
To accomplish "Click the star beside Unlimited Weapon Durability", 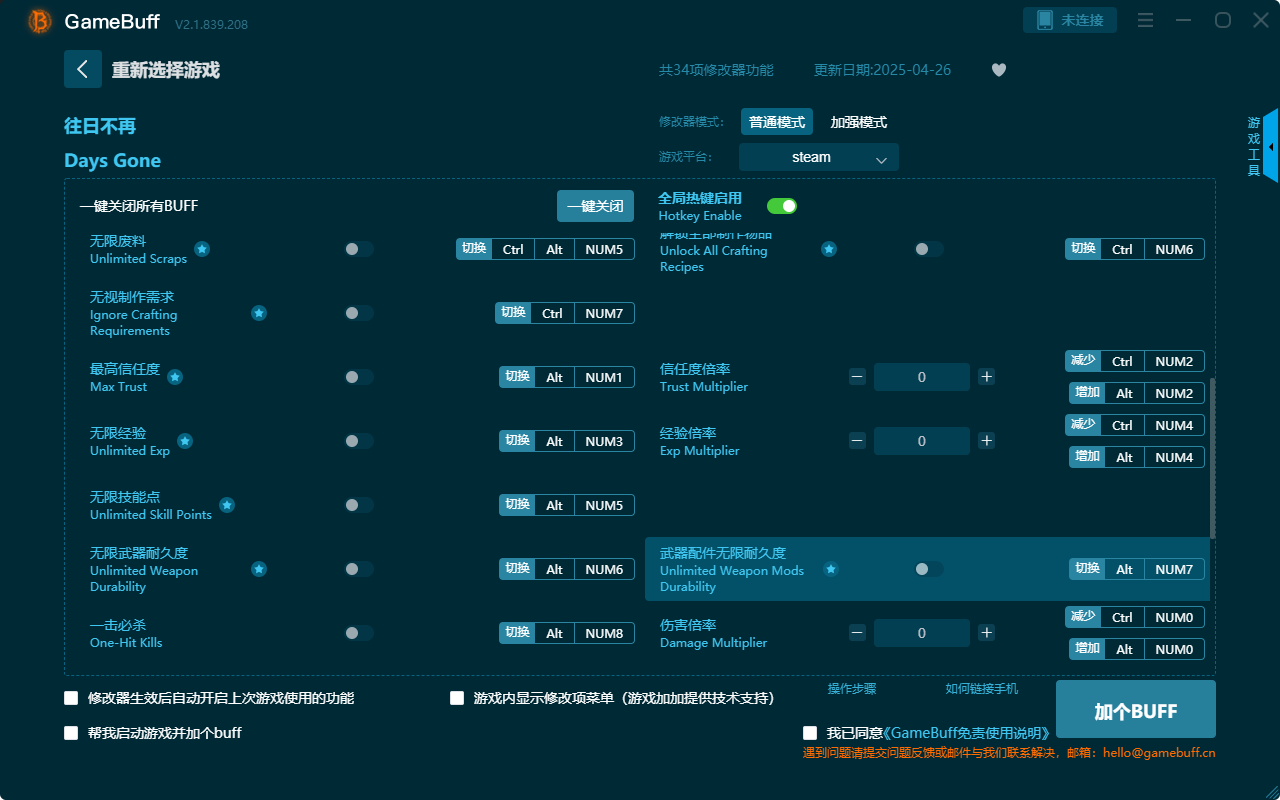I will click(259, 568).
